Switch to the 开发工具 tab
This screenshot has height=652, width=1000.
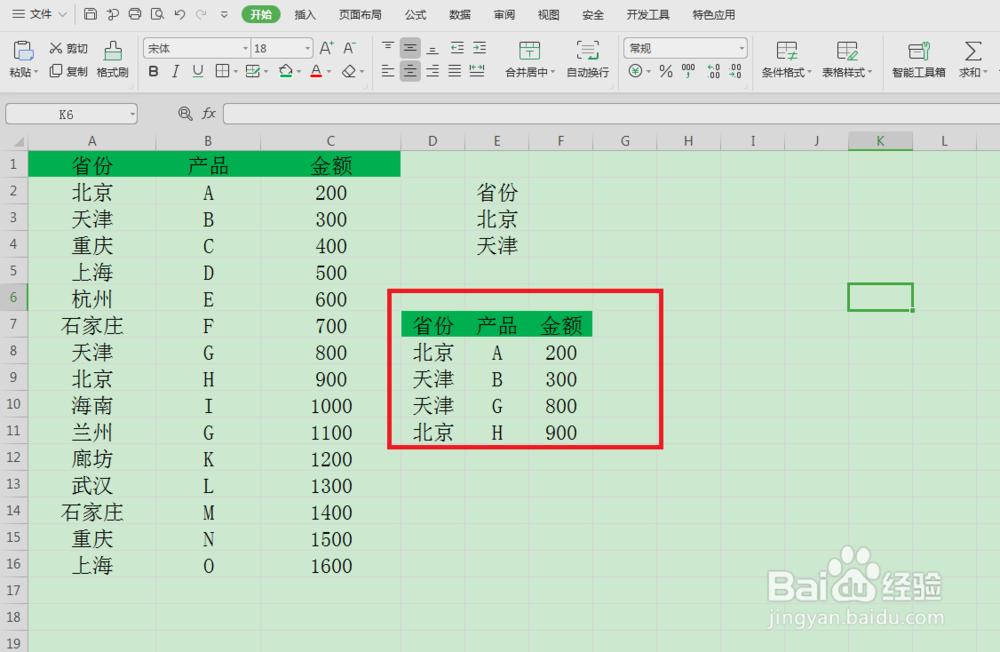[648, 15]
